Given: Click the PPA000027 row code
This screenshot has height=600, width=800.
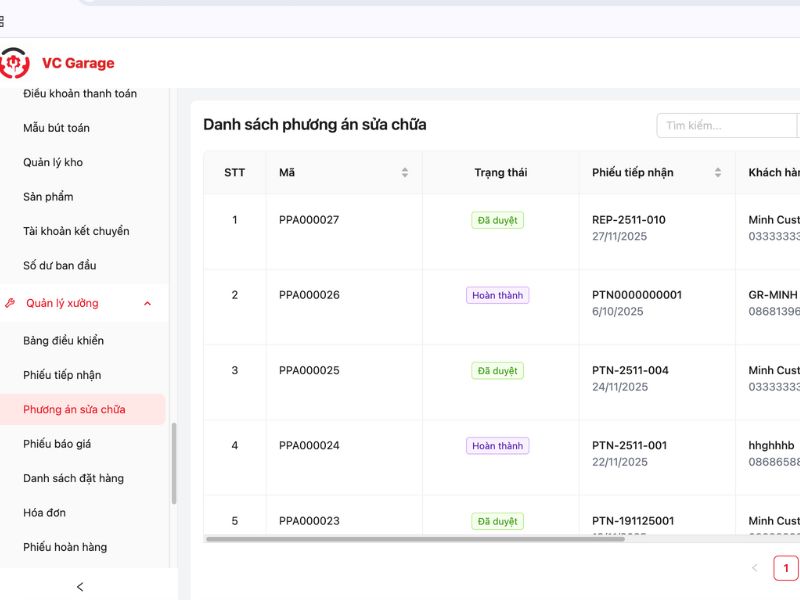Looking at the screenshot, I should [309, 220].
